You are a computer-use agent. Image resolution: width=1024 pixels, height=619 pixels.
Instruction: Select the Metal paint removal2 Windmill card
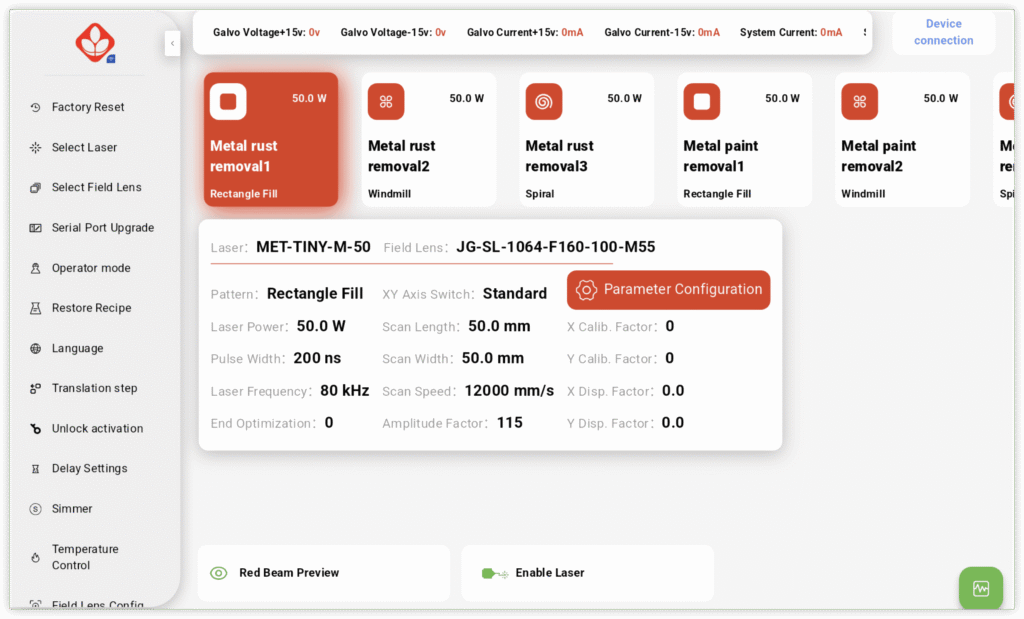pos(902,140)
